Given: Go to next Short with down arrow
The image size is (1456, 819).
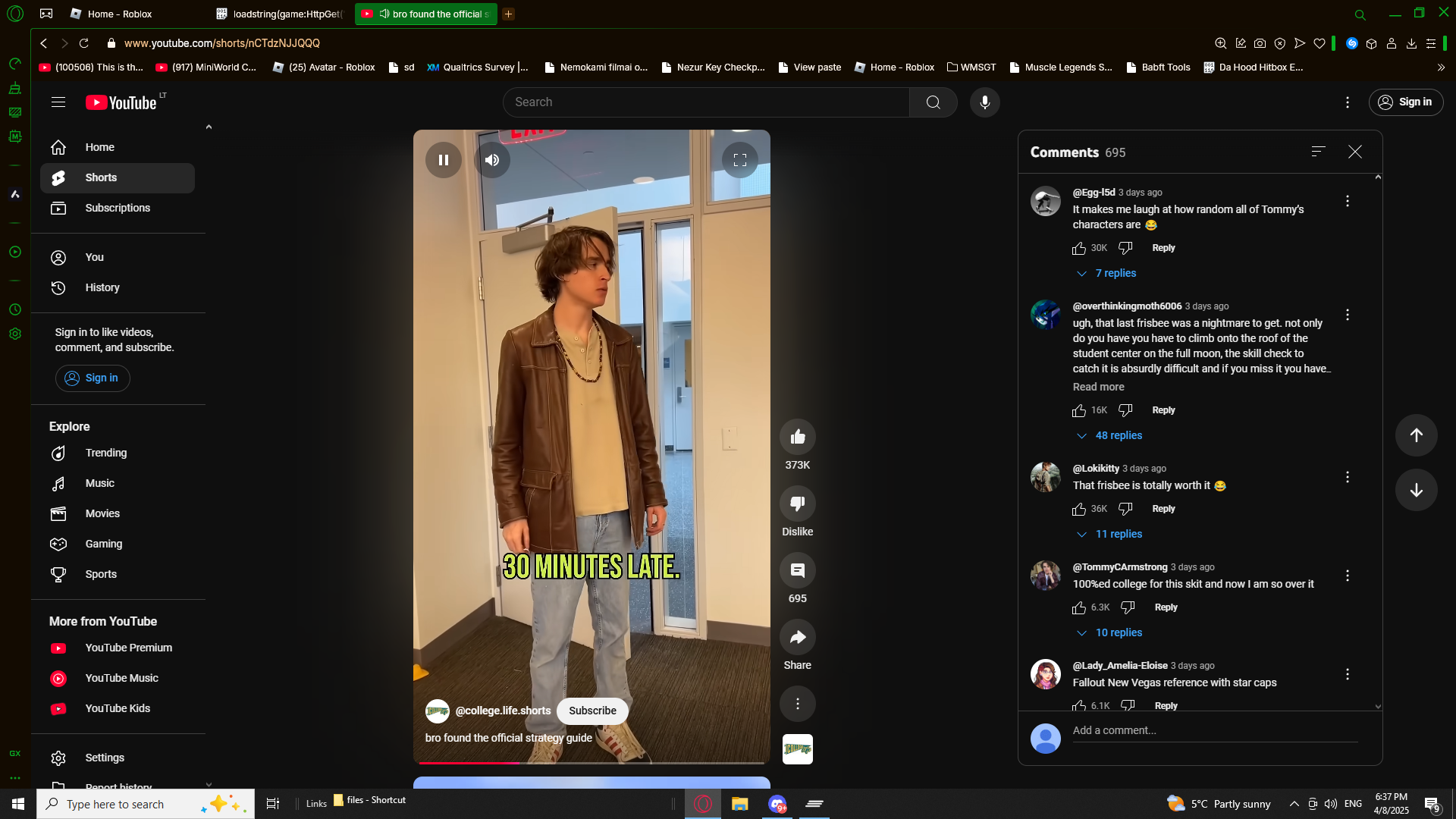Looking at the screenshot, I should click(1416, 490).
